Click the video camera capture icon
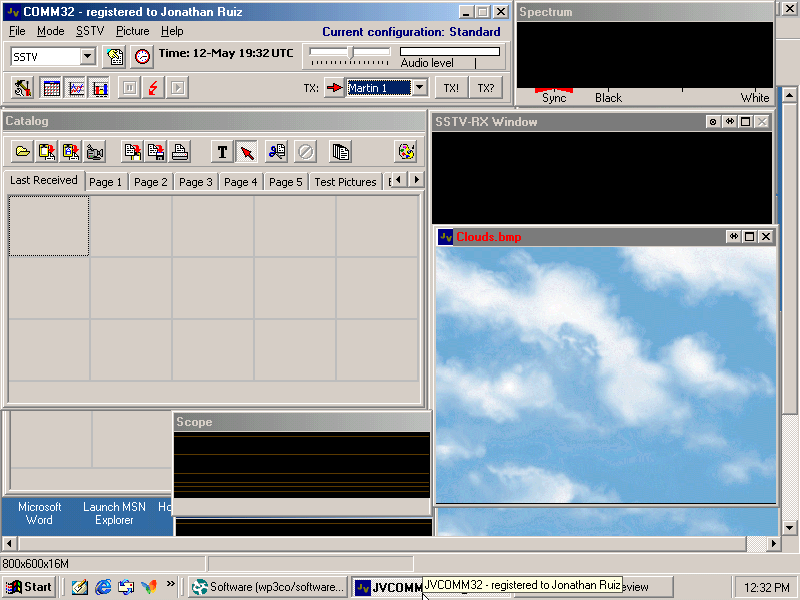 95,152
